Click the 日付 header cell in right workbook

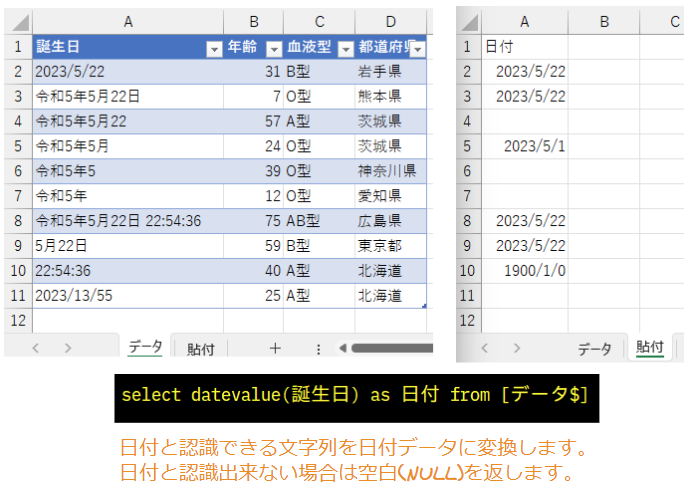click(x=524, y=47)
